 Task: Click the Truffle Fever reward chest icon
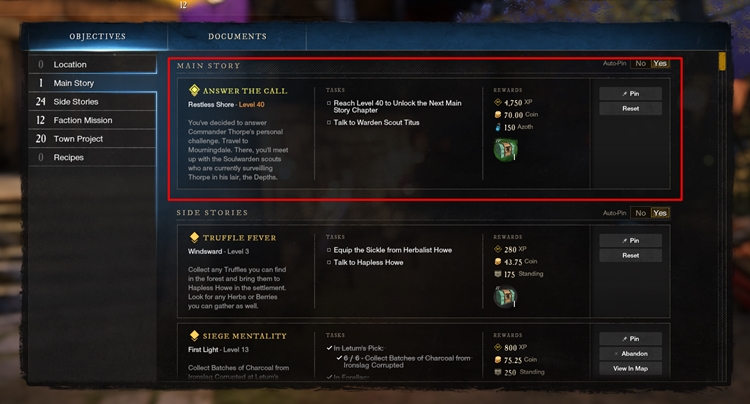[506, 296]
